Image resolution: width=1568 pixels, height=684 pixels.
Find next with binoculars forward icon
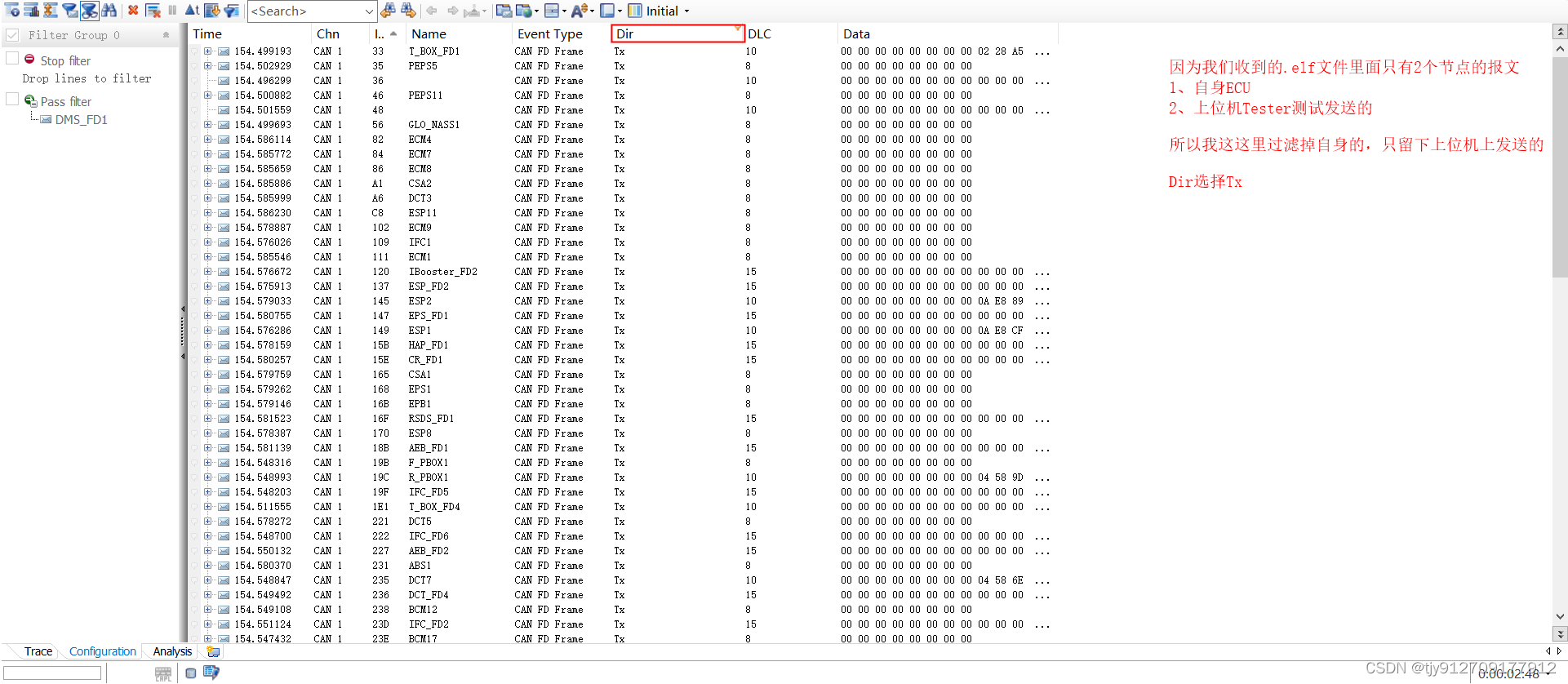click(408, 11)
